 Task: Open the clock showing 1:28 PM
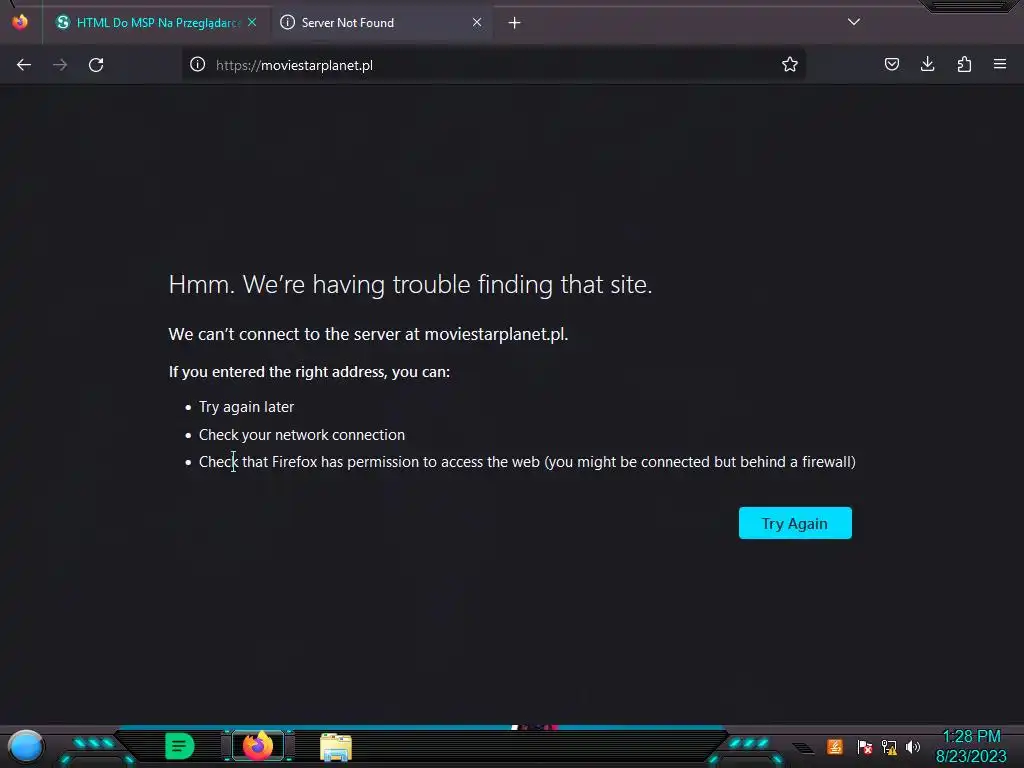(x=971, y=746)
